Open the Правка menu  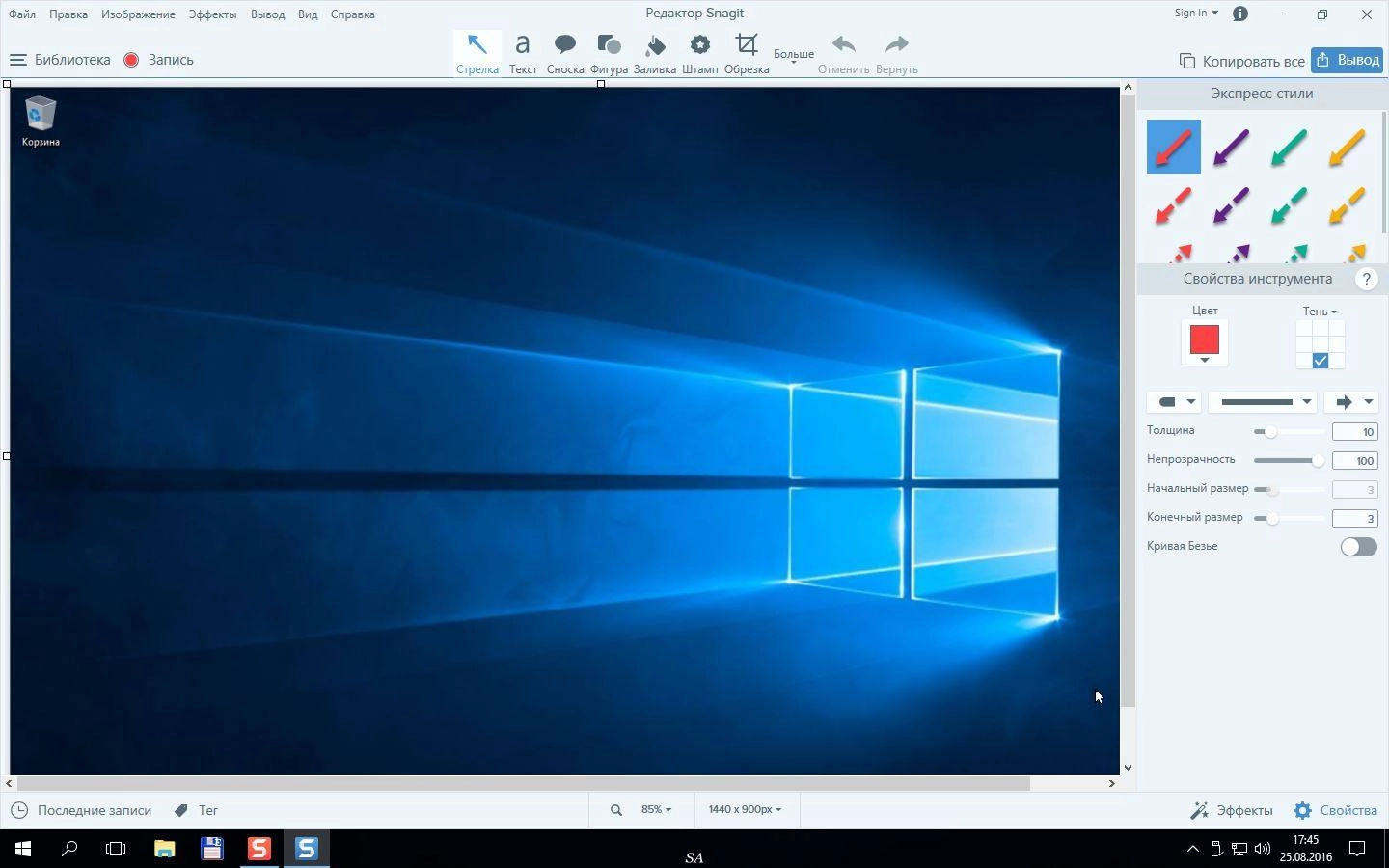click(68, 14)
